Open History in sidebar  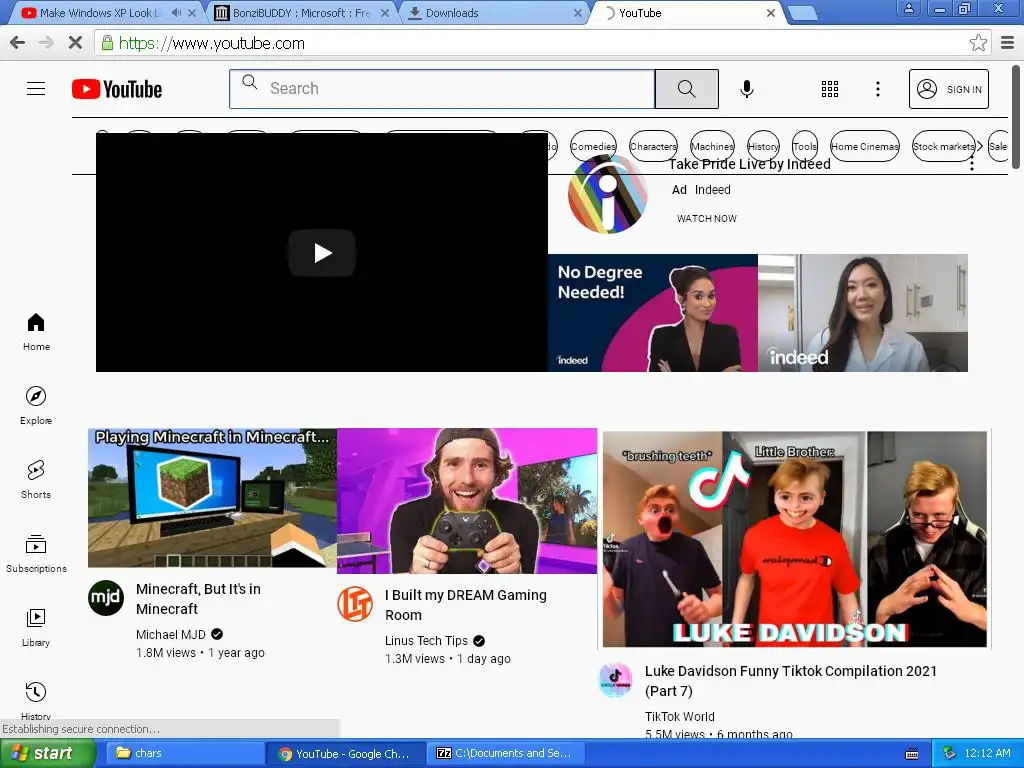36,701
